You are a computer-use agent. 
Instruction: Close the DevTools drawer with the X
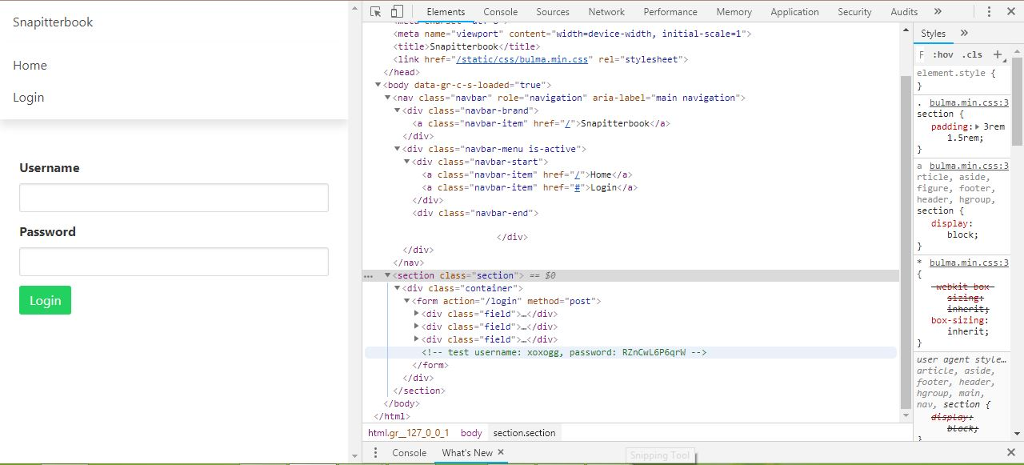[1011, 453]
